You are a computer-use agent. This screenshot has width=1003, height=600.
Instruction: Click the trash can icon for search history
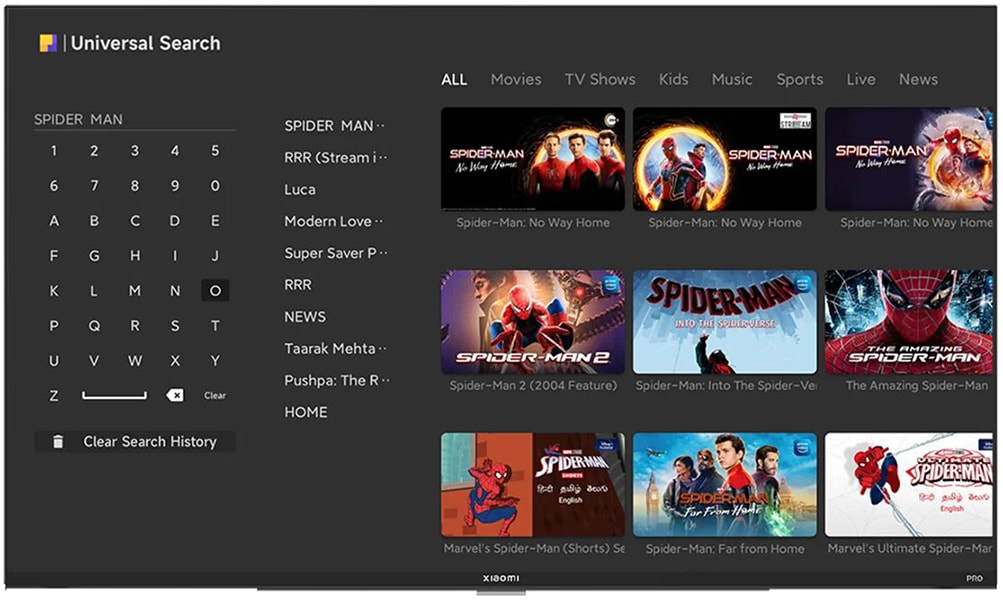[x=58, y=441]
